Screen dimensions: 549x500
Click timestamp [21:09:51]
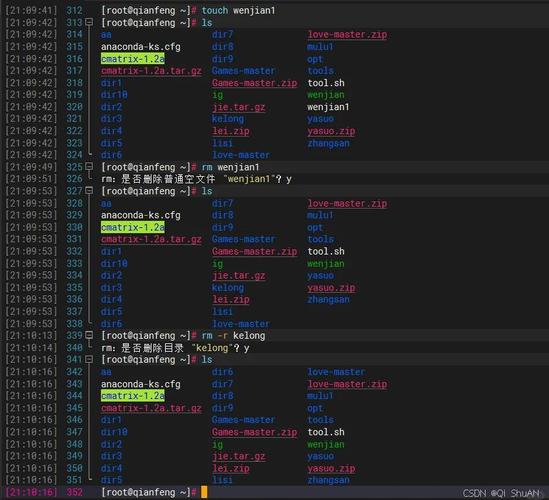pyautogui.click(x=31, y=179)
